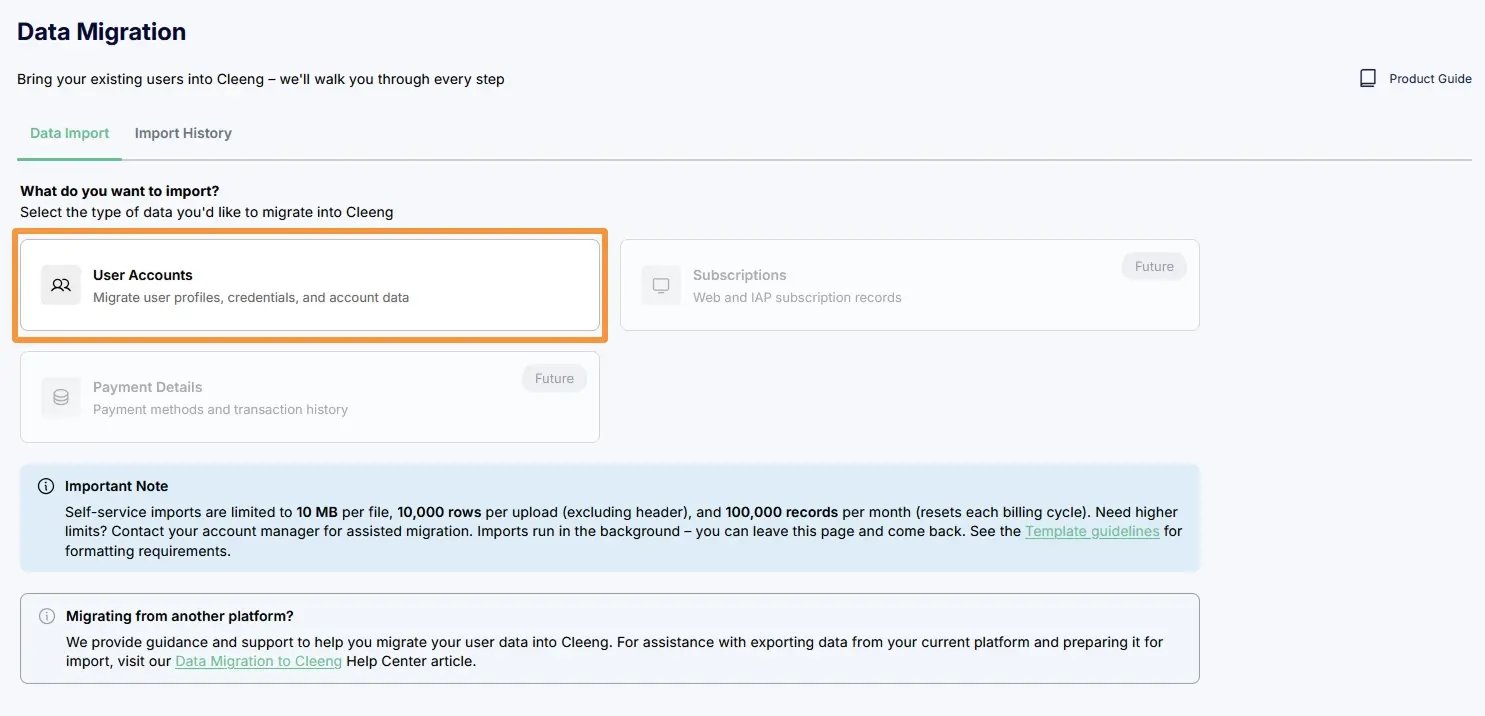This screenshot has width=1485, height=716.
Task: Open the Product Guide book icon
Action: (1368, 78)
